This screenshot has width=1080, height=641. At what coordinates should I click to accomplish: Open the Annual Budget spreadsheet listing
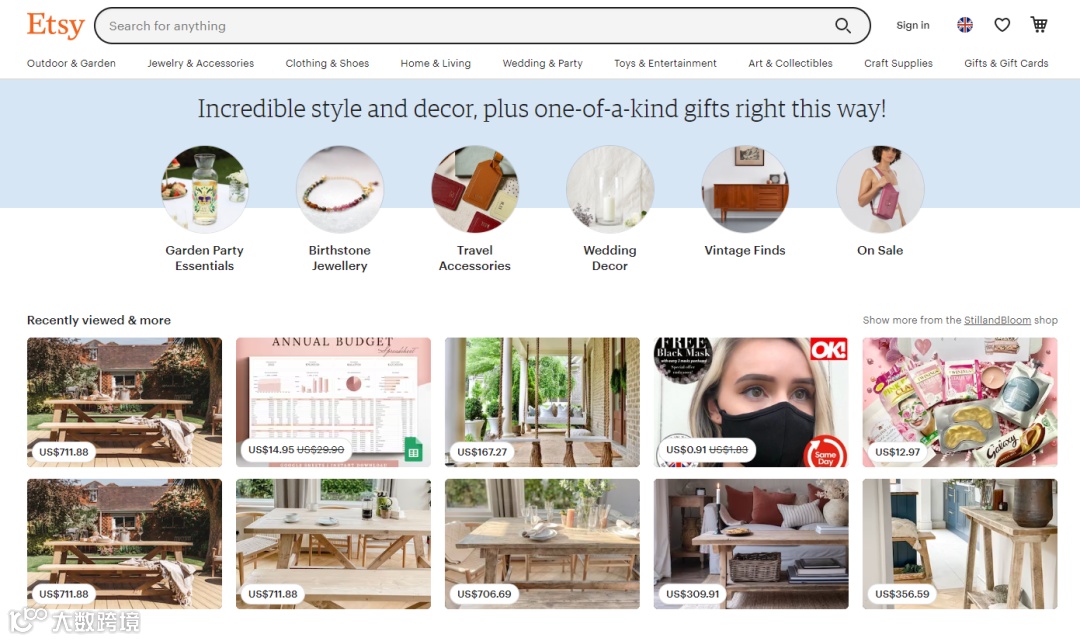click(x=333, y=402)
